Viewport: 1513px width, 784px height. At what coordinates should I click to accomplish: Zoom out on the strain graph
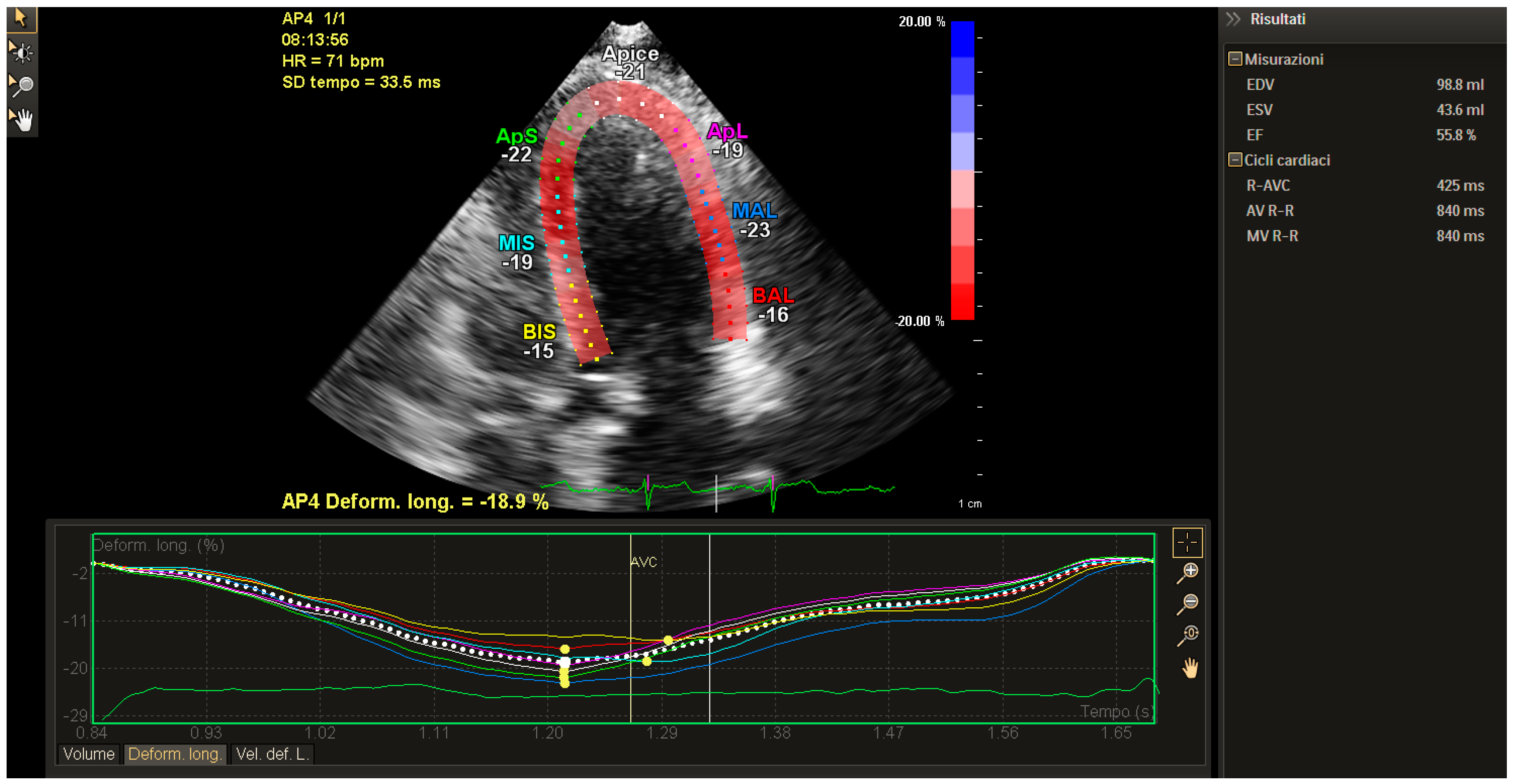[x=1188, y=603]
